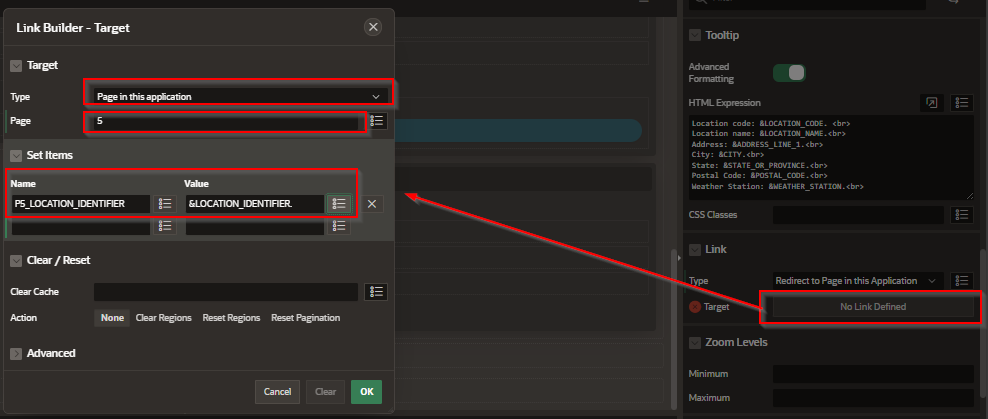The width and height of the screenshot is (988, 419).
Task: Select the Reset Regions action
Action: [231, 318]
